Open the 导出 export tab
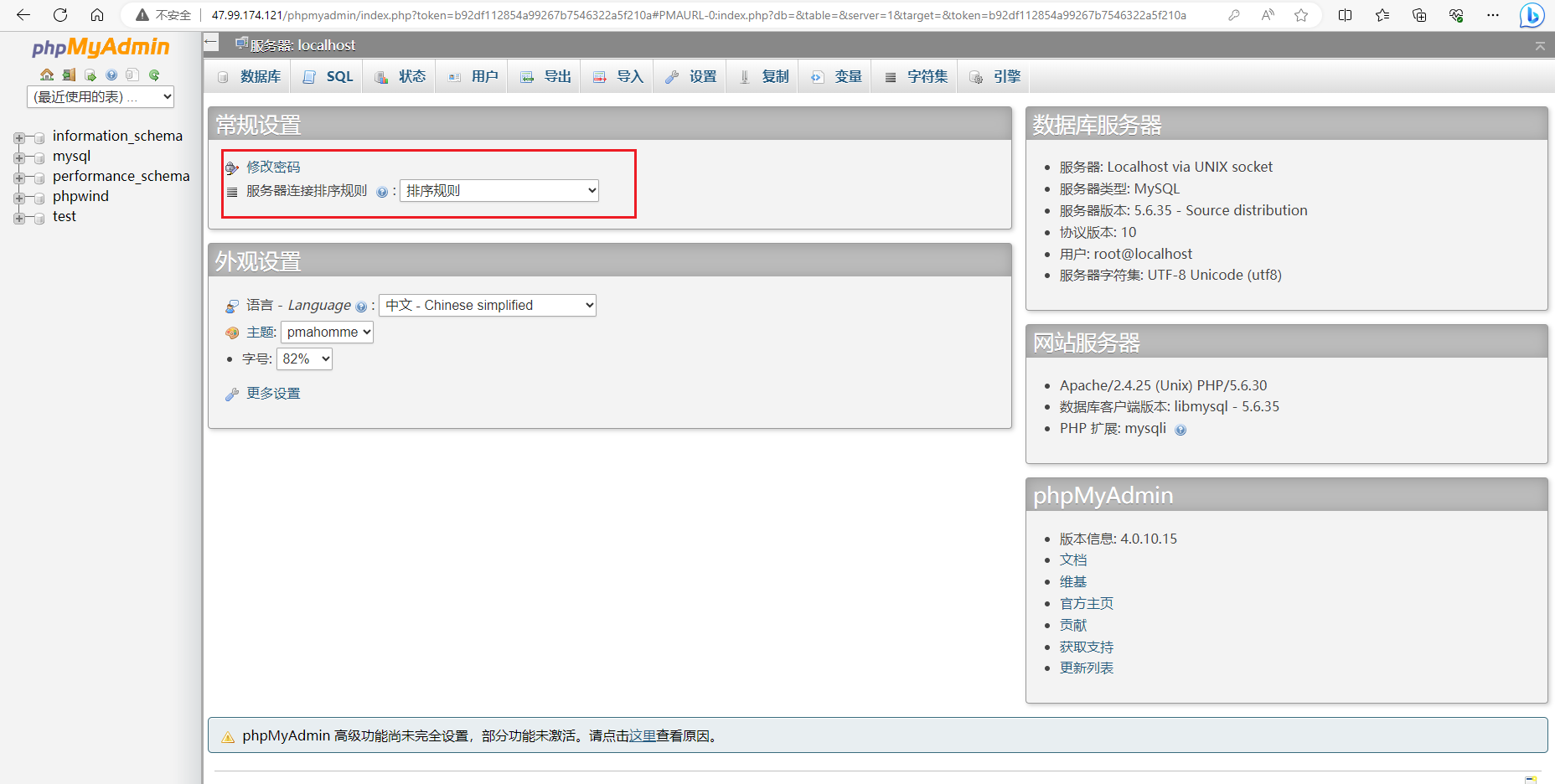The height and width of the screenshot is (784, 1555). pyautogui.click(x=546, y=77)
